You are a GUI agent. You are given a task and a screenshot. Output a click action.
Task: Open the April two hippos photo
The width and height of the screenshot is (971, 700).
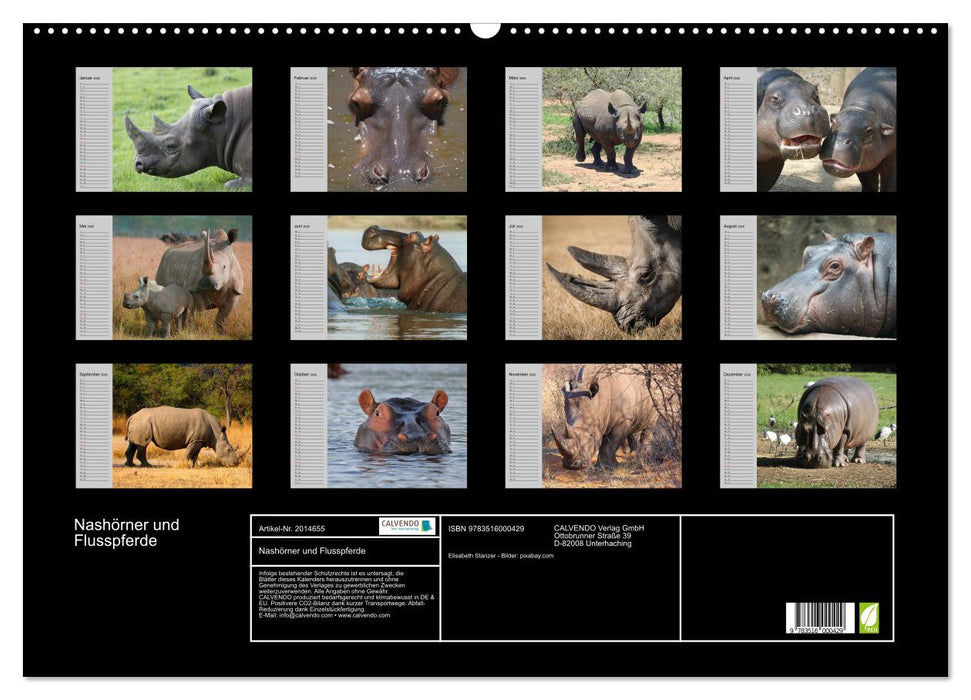point(826,129)
